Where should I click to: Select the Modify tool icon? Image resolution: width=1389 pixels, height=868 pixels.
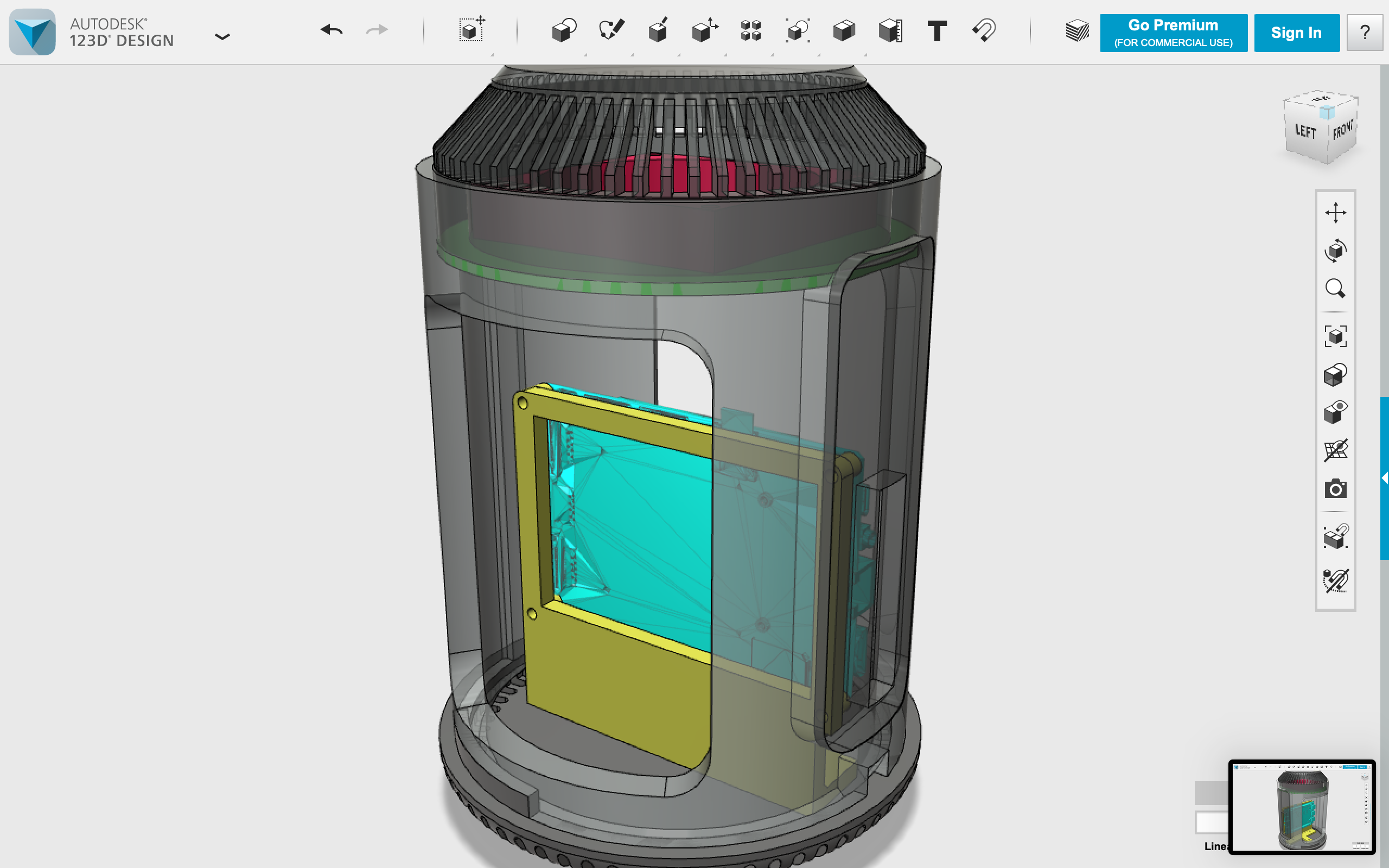tap(704, 30)
